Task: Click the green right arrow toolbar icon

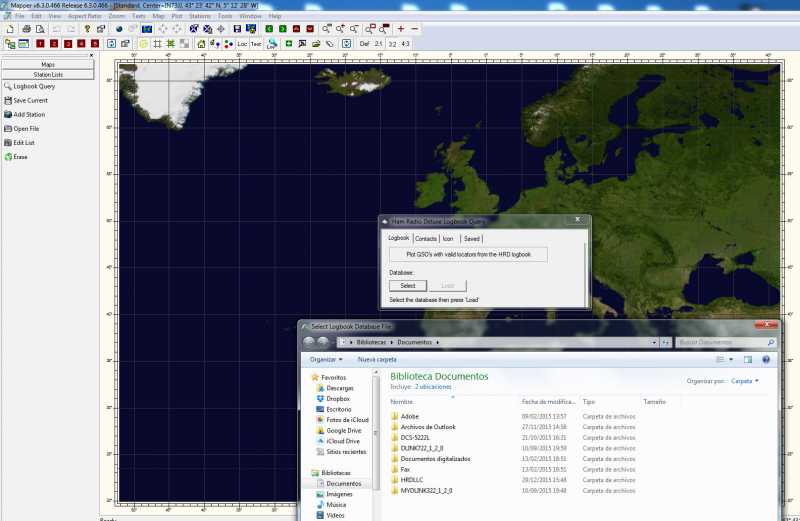Action: [283, 29]
